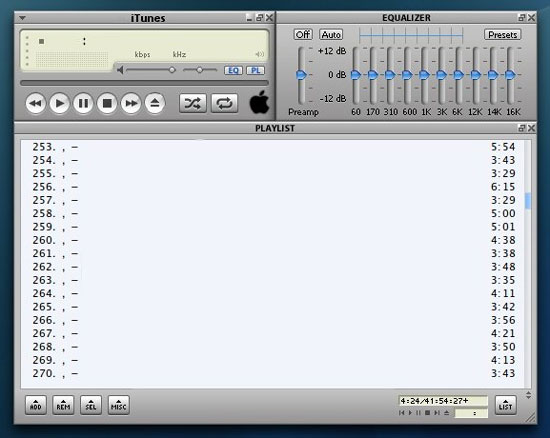Click the 14K band slider handle
Screen dimensions: 550x438
493,74
